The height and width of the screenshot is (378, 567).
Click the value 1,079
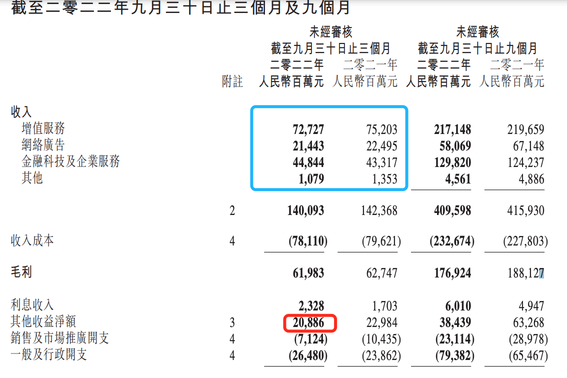pyautogui.click(x=311, y=179)
